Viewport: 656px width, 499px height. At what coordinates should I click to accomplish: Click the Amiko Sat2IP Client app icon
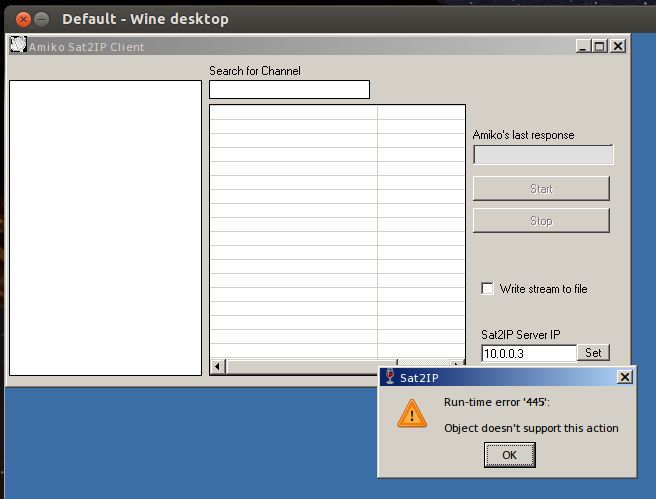point(18,44)
